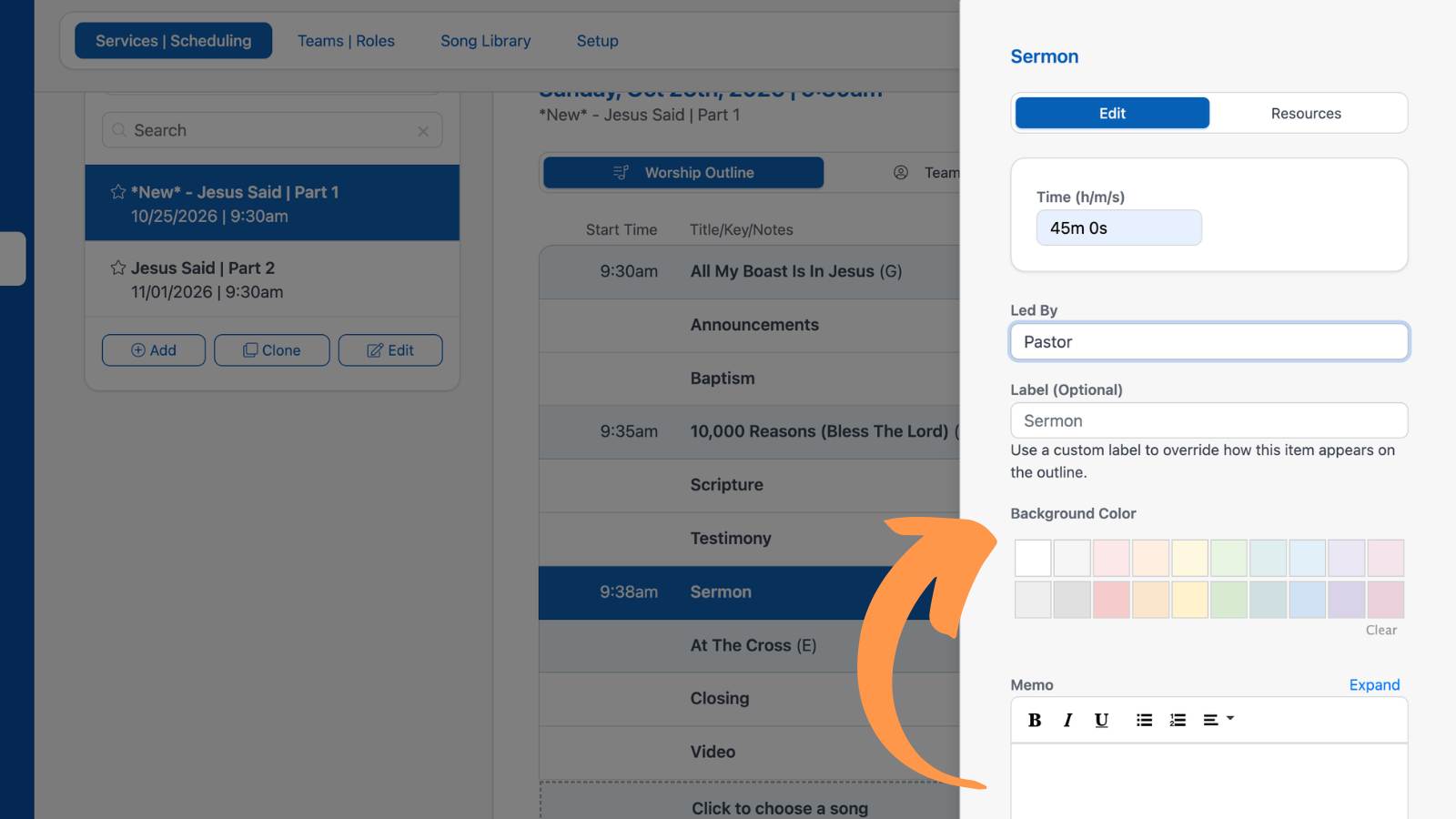Open the Setup menu

(x=598, y=41)
